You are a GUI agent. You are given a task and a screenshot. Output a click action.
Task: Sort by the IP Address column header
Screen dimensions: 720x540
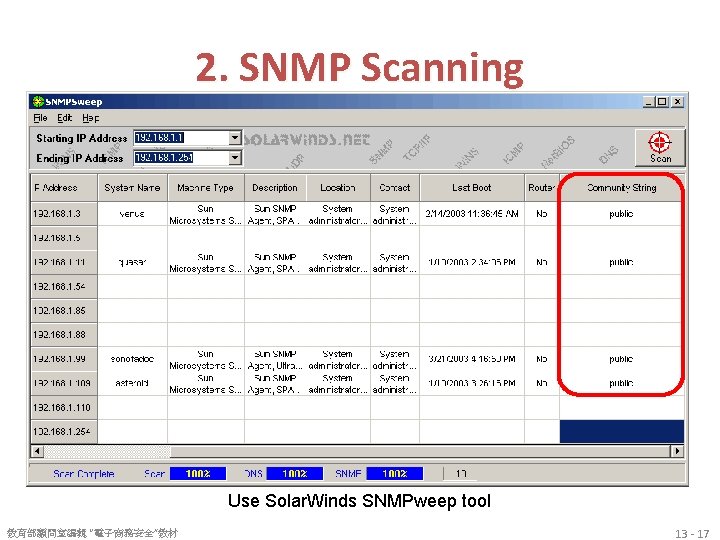pyautogui.click(x=64, y=187)
